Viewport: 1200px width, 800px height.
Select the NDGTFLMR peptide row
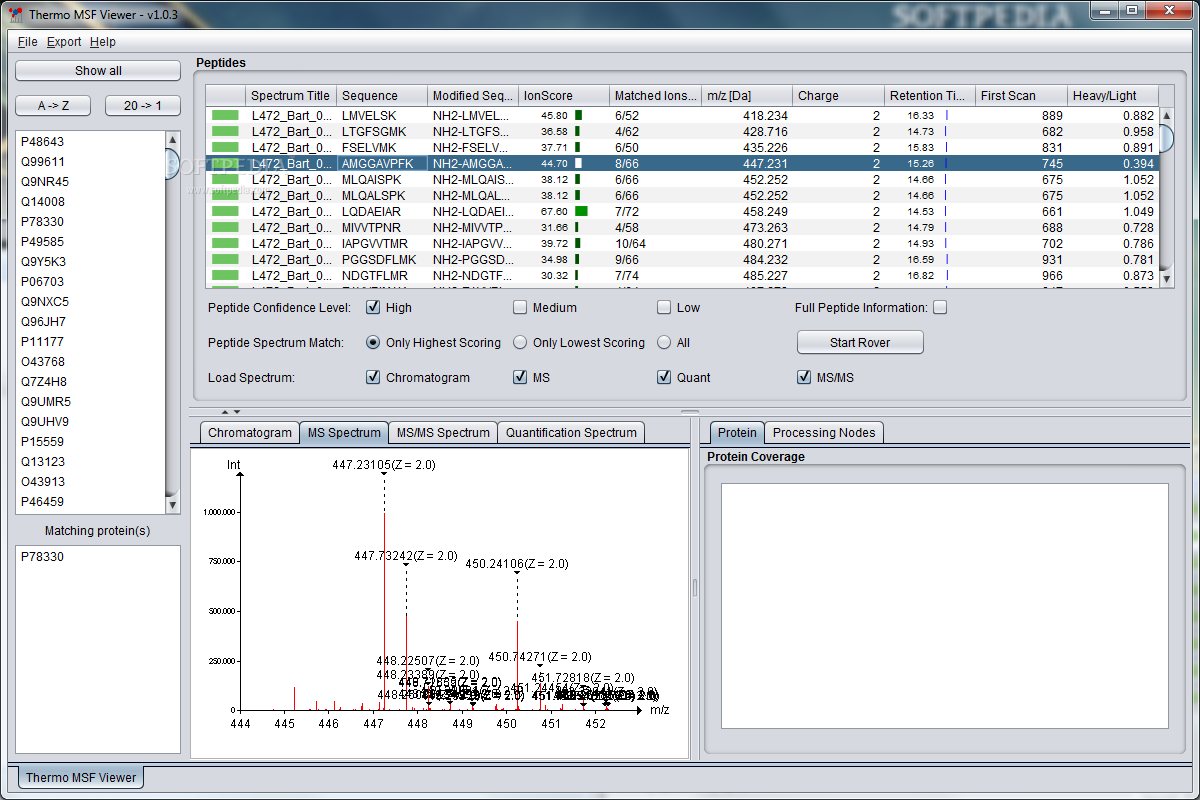coord(682,275)
